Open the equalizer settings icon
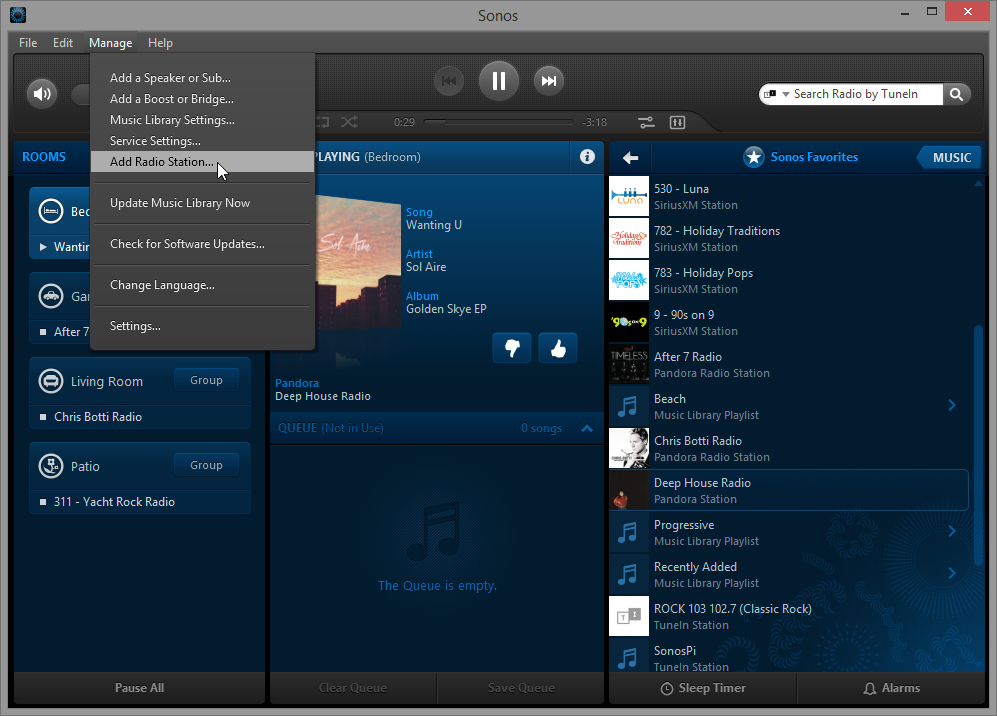The height and width of the screenshot is (716, 997). pos(677,122)
